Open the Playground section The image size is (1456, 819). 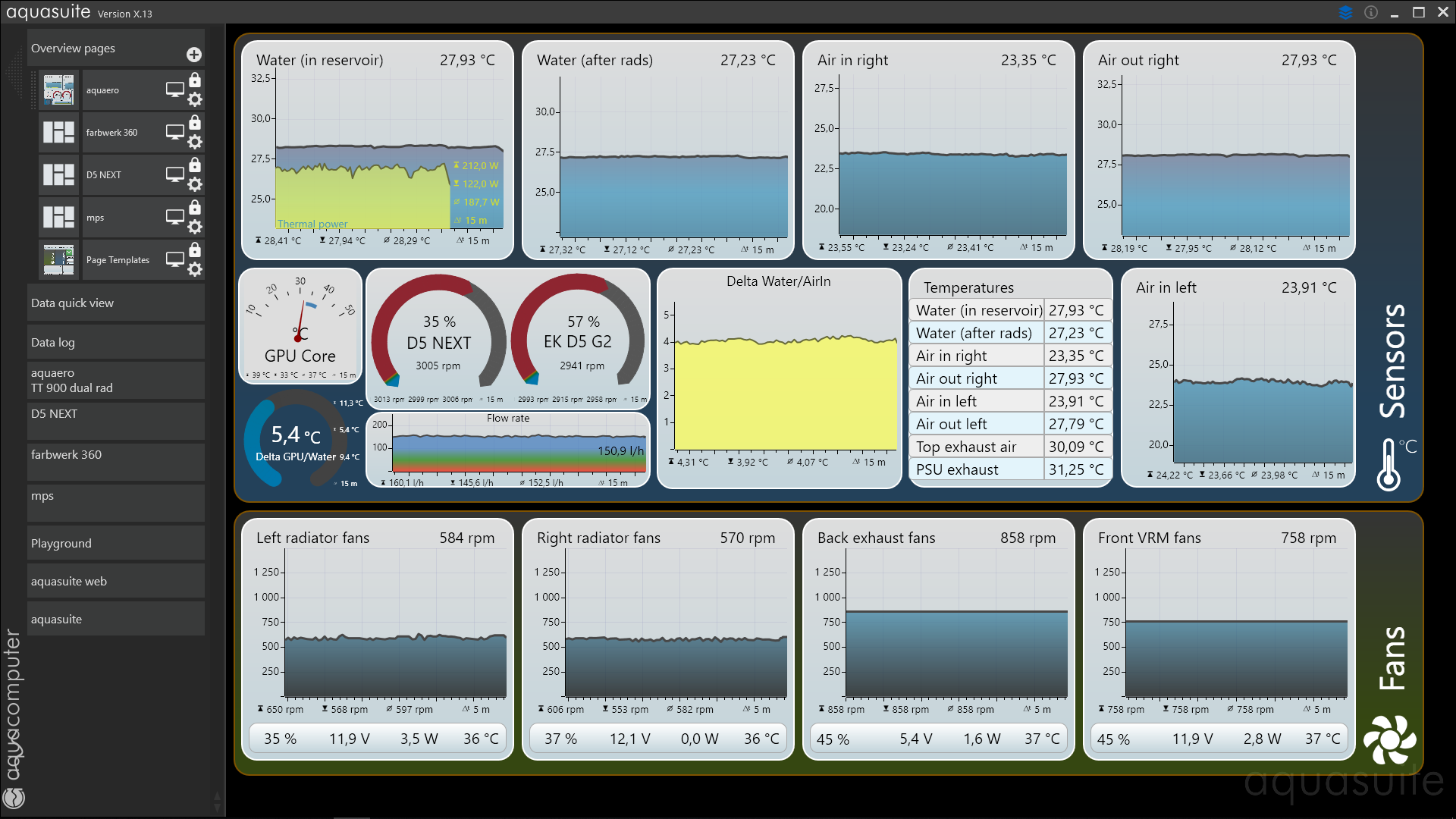[x=115, y=543]
